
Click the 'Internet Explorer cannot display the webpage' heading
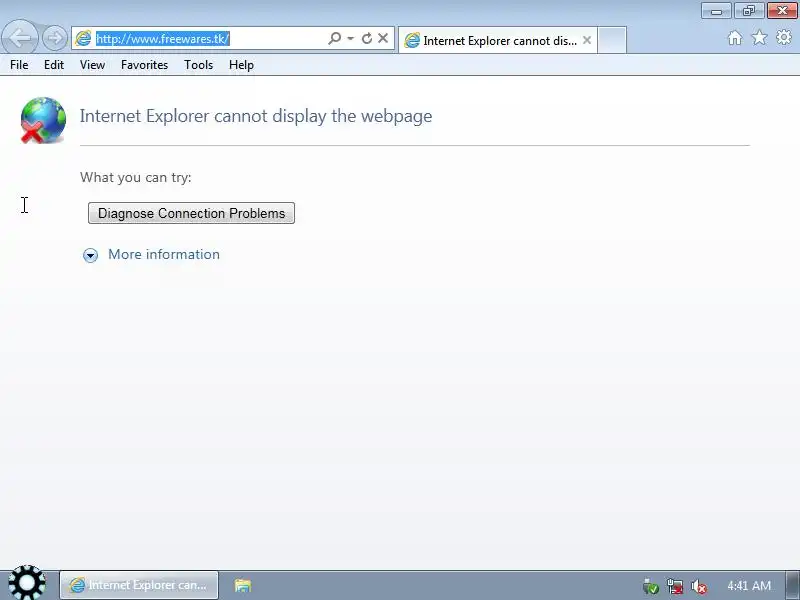[x=256, y=116]
